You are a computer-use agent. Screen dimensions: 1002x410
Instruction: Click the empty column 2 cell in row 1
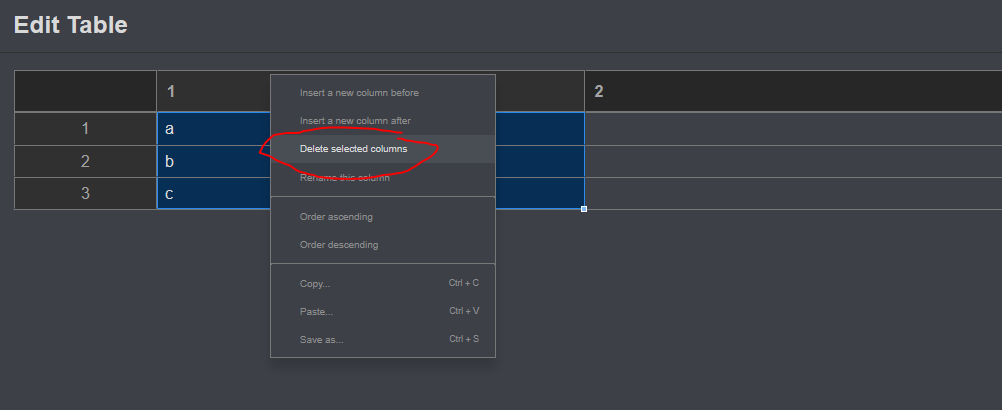click(x=790, y=129)
